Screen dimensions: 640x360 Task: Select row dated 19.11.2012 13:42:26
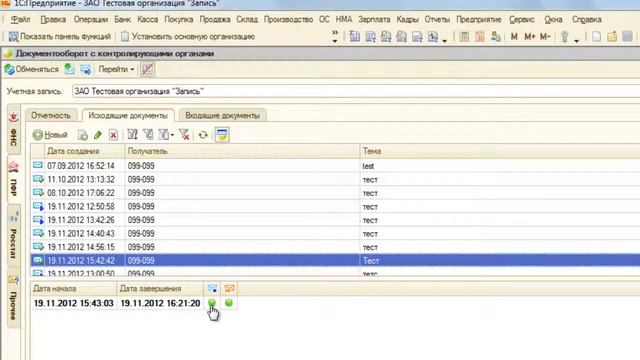(x=336, y=220)
